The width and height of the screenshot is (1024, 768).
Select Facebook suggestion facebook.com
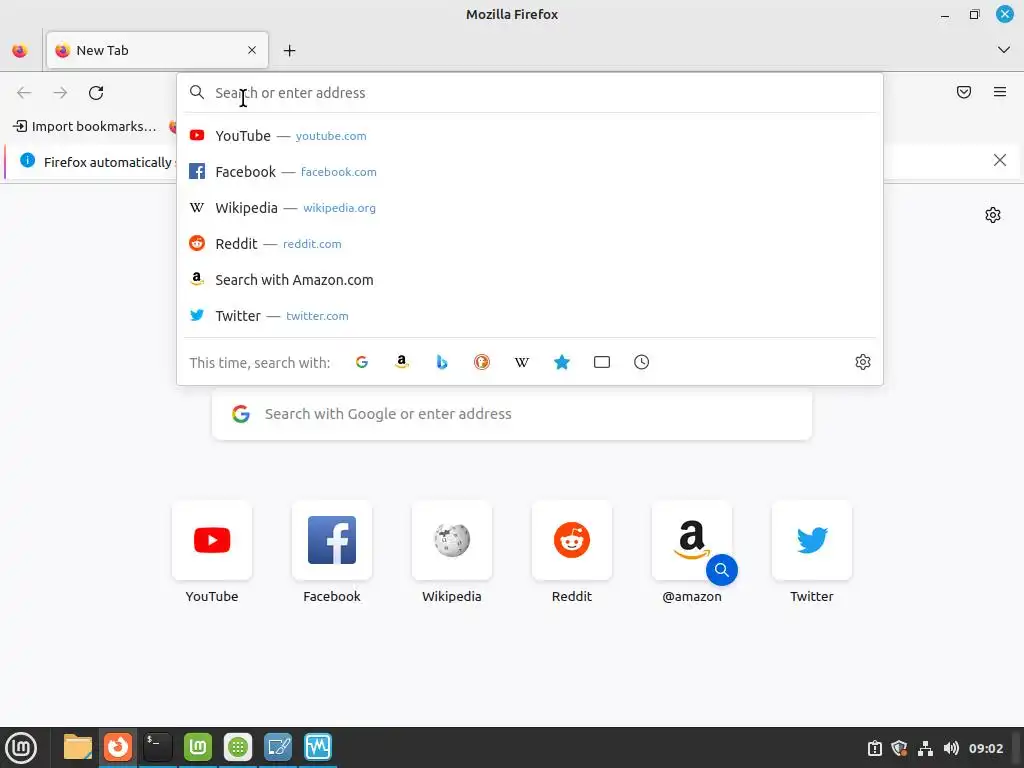coord(530,172)
